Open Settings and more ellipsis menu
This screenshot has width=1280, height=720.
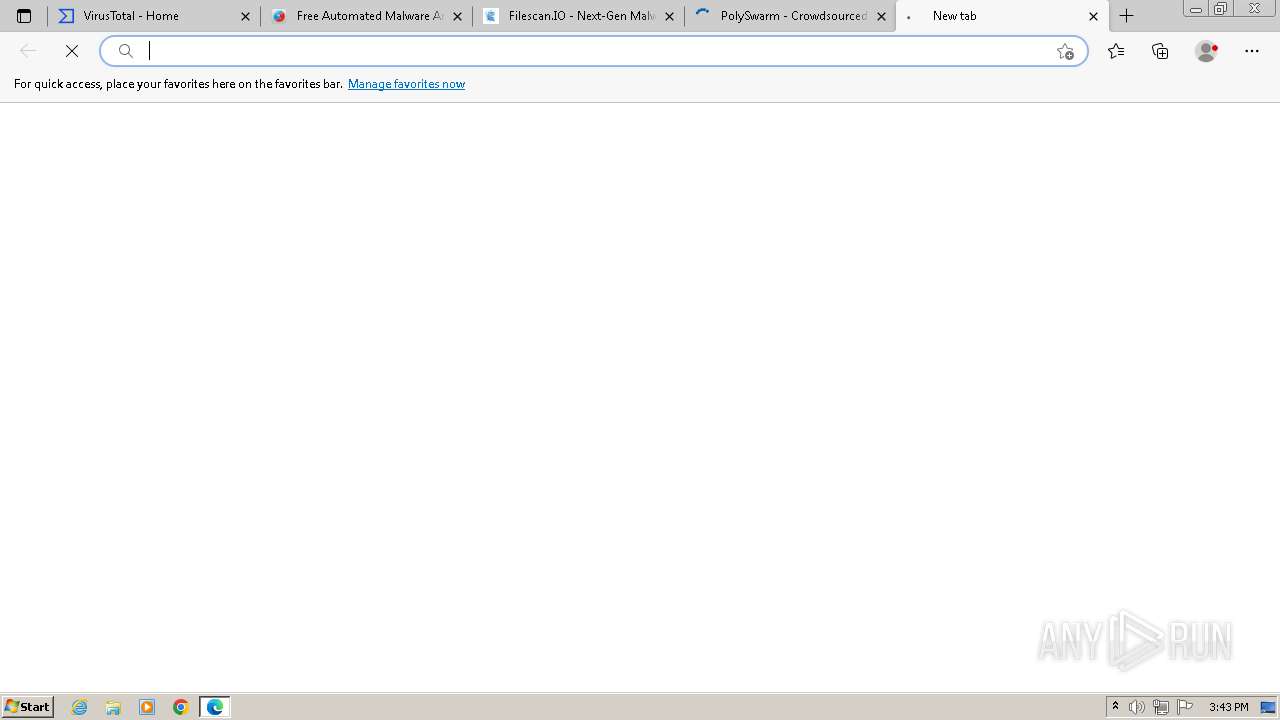tap(1252, 51)
